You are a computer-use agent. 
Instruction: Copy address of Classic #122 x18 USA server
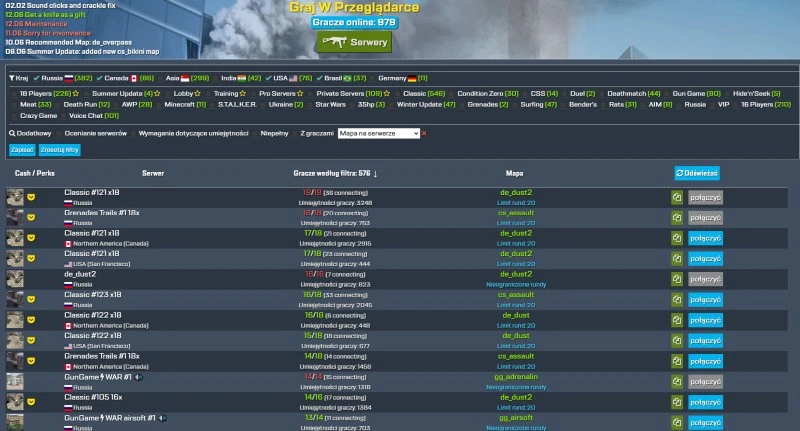(677, 341)
